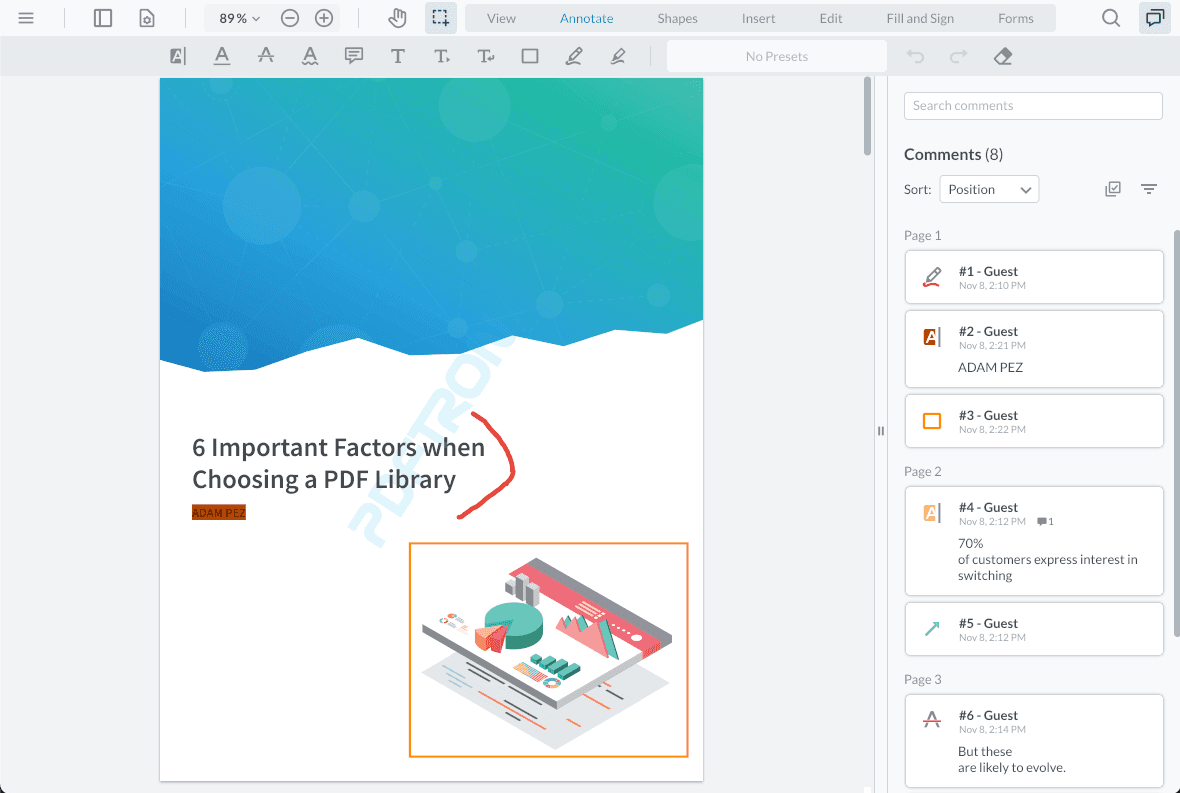Toggle the comments panel button
The width and height of the screenshot is (1180, 793).
pos(1155,18)
